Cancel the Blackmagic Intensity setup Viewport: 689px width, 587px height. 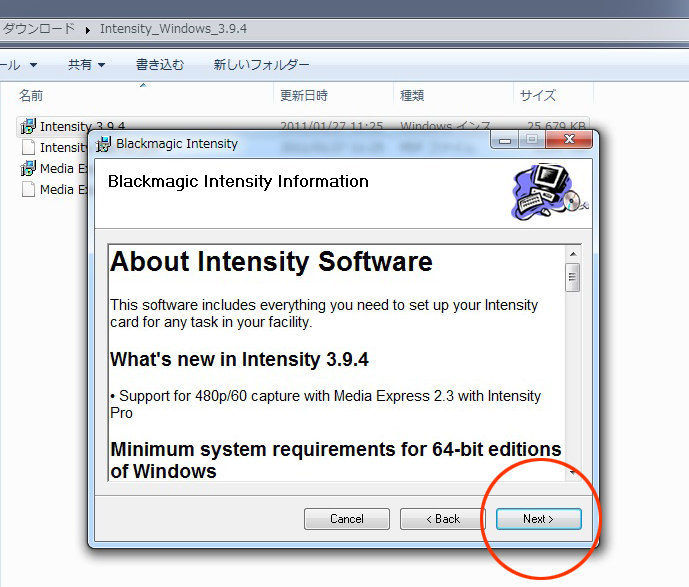[x=347, y=519]
